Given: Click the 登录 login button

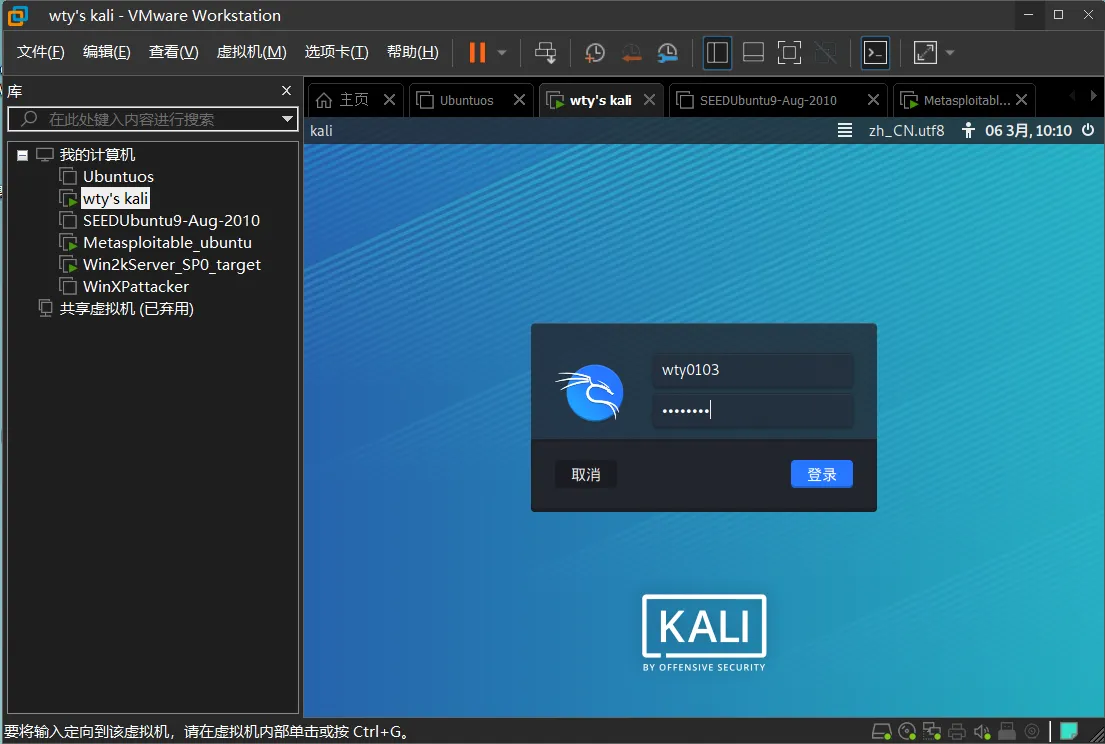Looking at the screenshot, I should (x=822, y=474).
